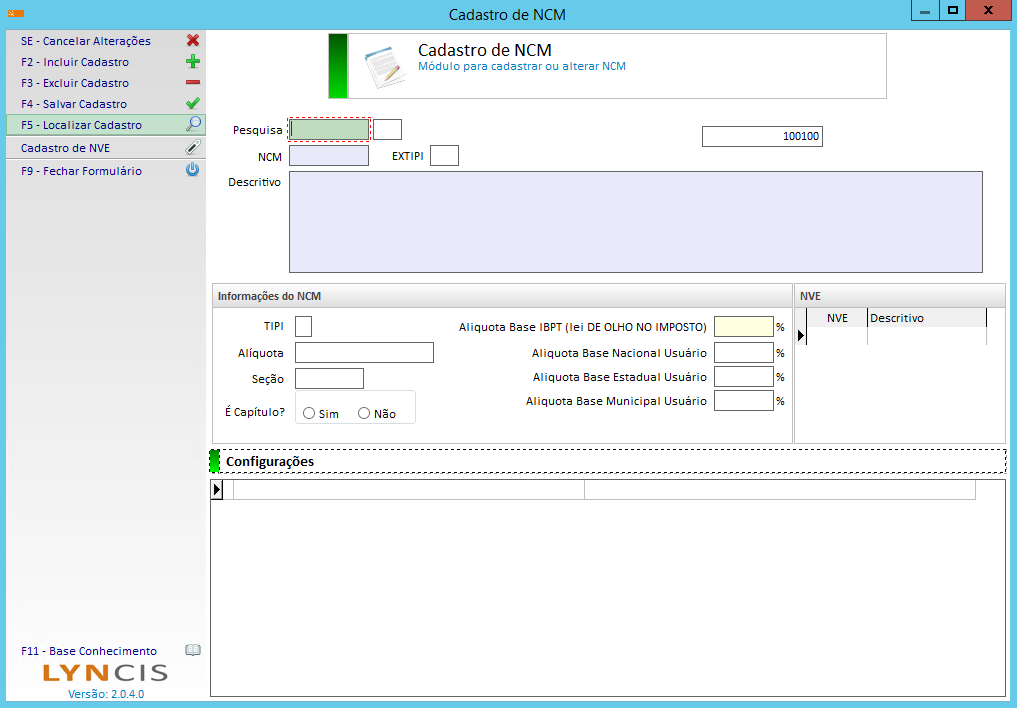Click the NVE grid row indicator arrow
Viewport: 1017px width, 708px height.
801,337
